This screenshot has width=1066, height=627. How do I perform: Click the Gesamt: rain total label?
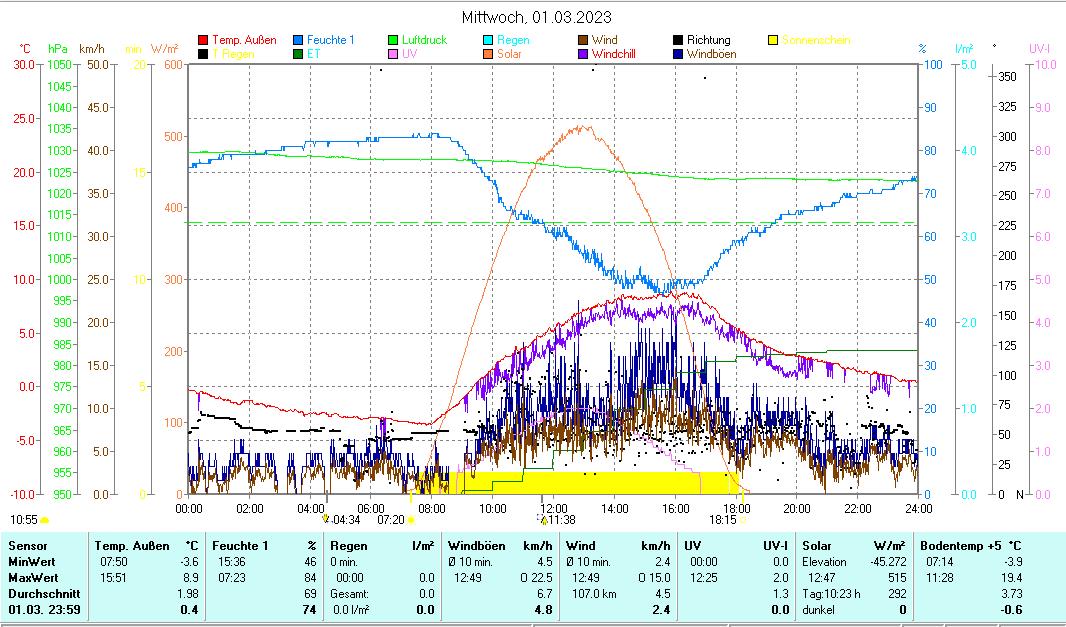[350, 594]
